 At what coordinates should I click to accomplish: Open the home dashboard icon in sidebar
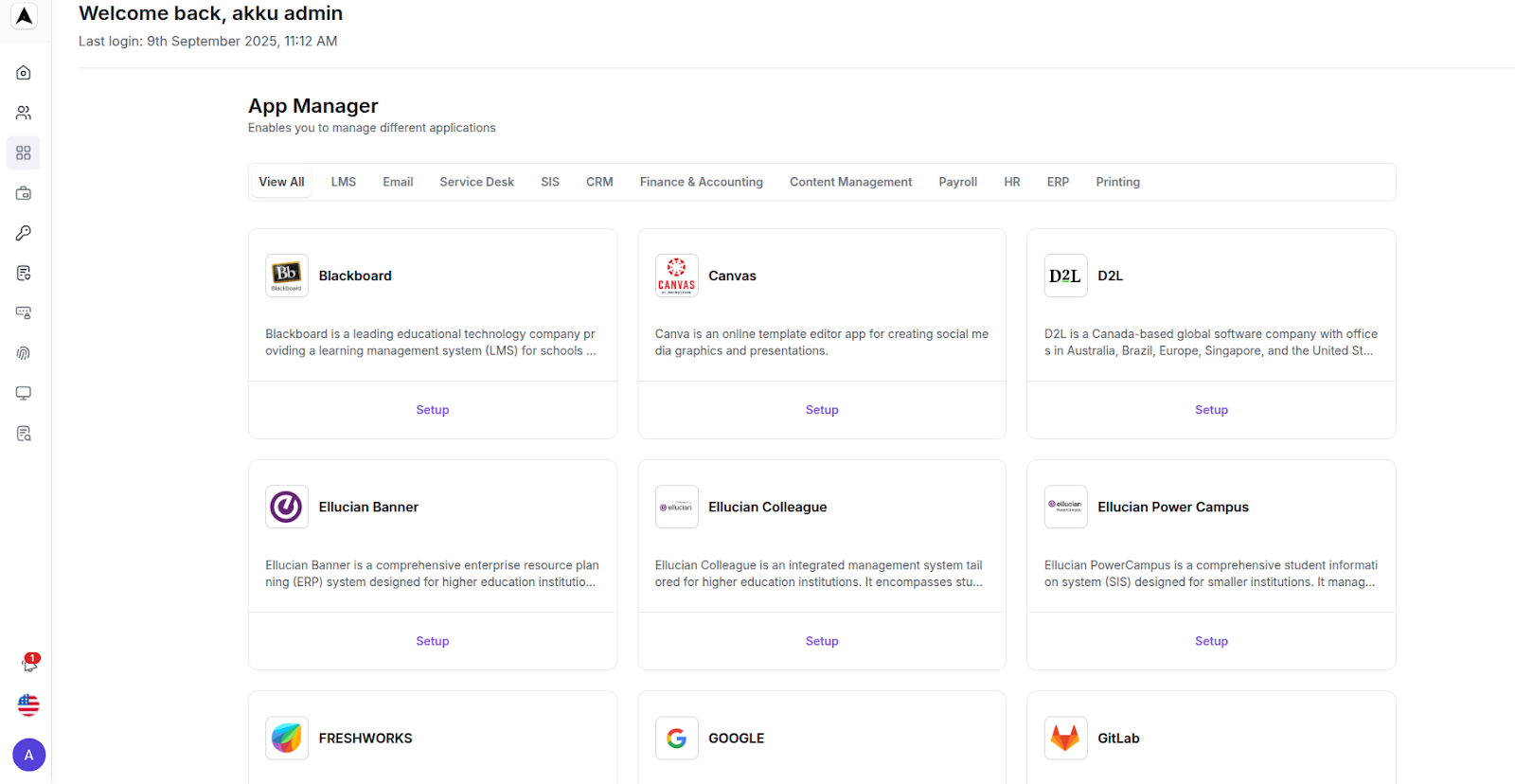(x=24, y=73)
